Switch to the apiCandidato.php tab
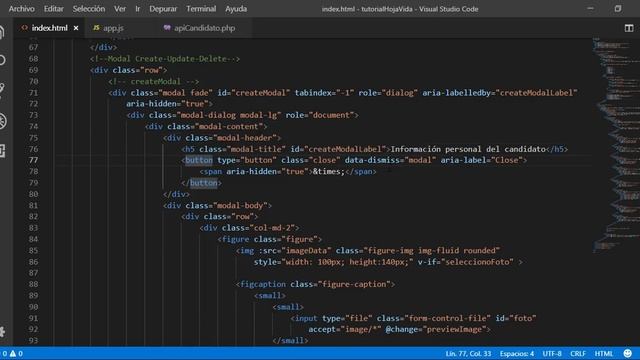 [204, 28]
